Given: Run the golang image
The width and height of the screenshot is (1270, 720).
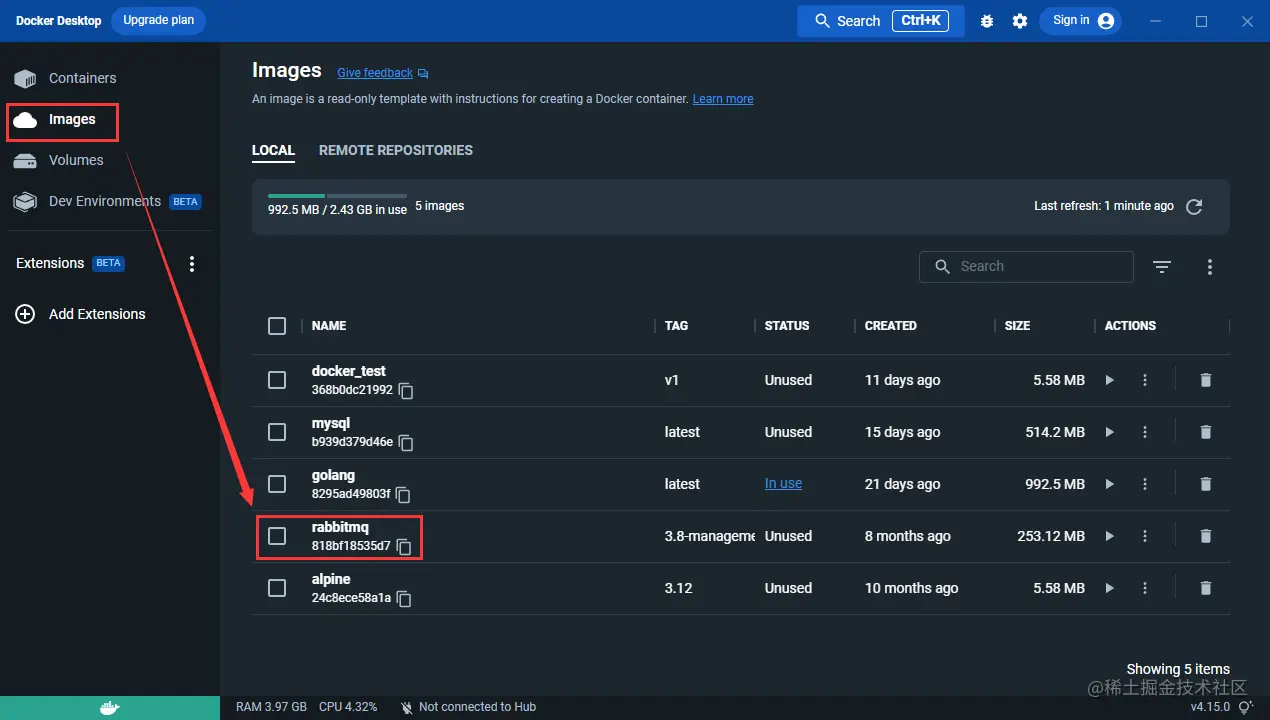Looking at the screenshot, I should pos(1109,484).
